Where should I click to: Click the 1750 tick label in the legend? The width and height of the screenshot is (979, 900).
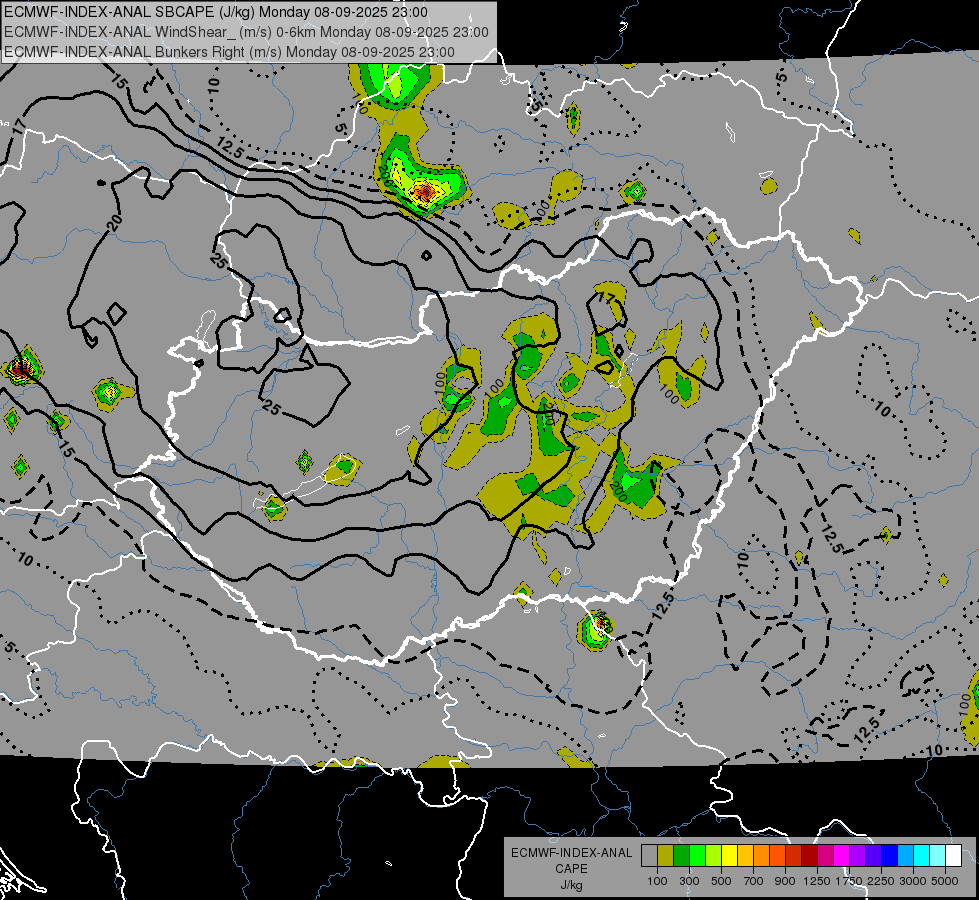pyautogui.click(x=849, y=881)
